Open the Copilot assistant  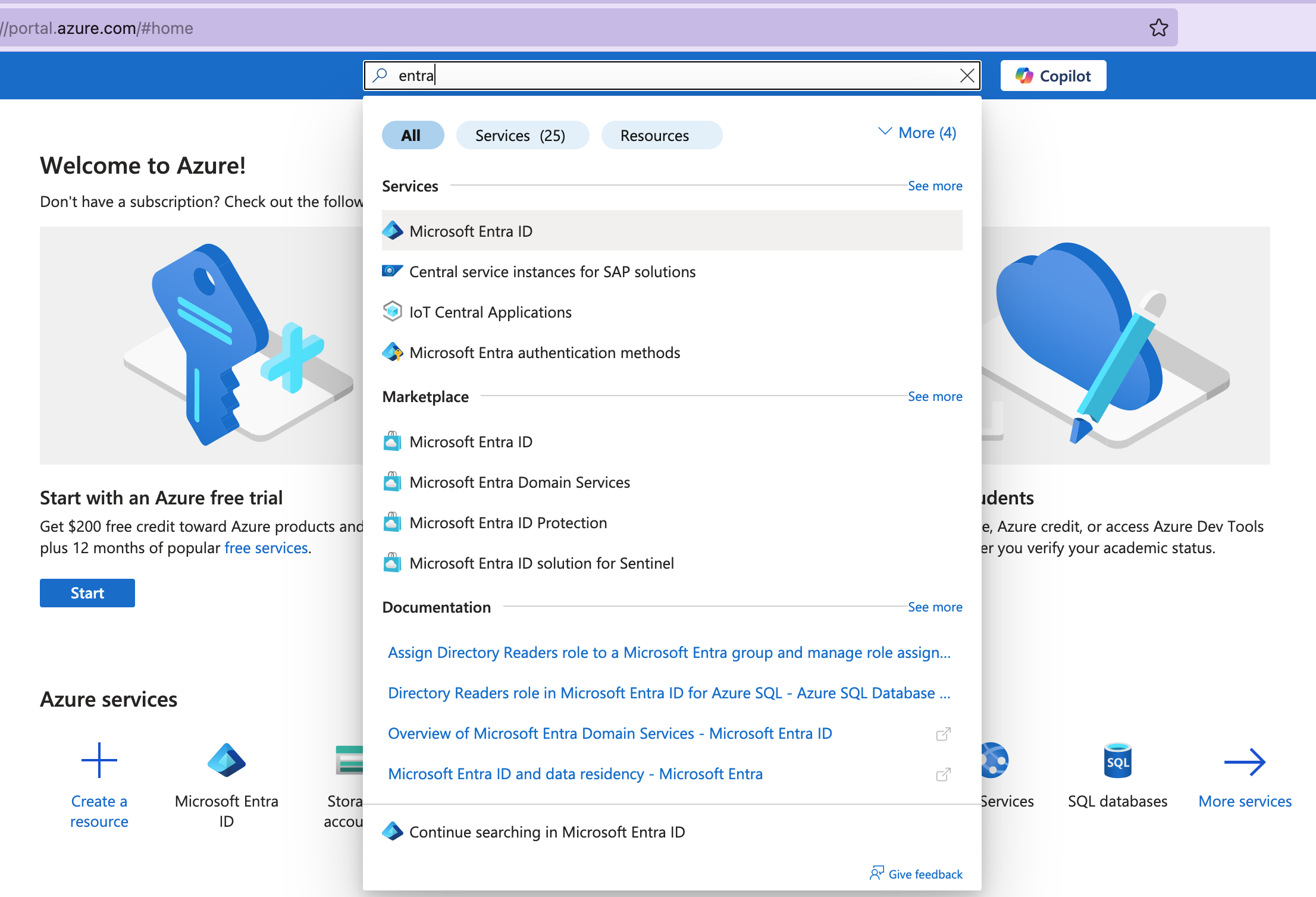(1053, 76)
